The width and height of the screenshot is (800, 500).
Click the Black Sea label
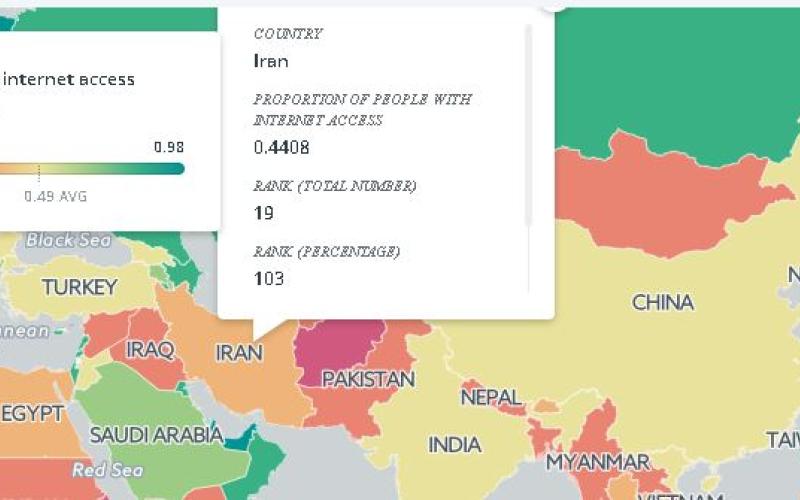(x=69, y=240)
